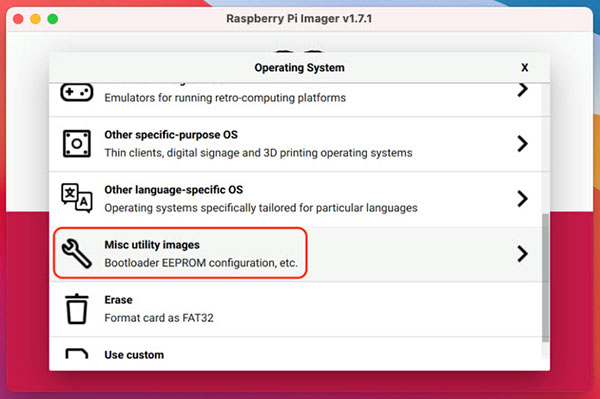Expand Other specific-purpose OS chevron
This screenshot has width=600, height=399.
coord(522,144)
